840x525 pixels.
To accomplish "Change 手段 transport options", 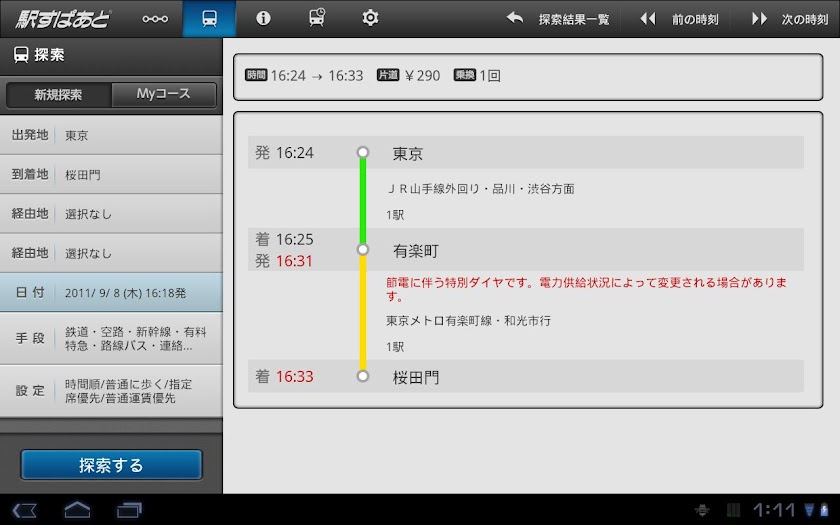I will [x=111, y=339].
